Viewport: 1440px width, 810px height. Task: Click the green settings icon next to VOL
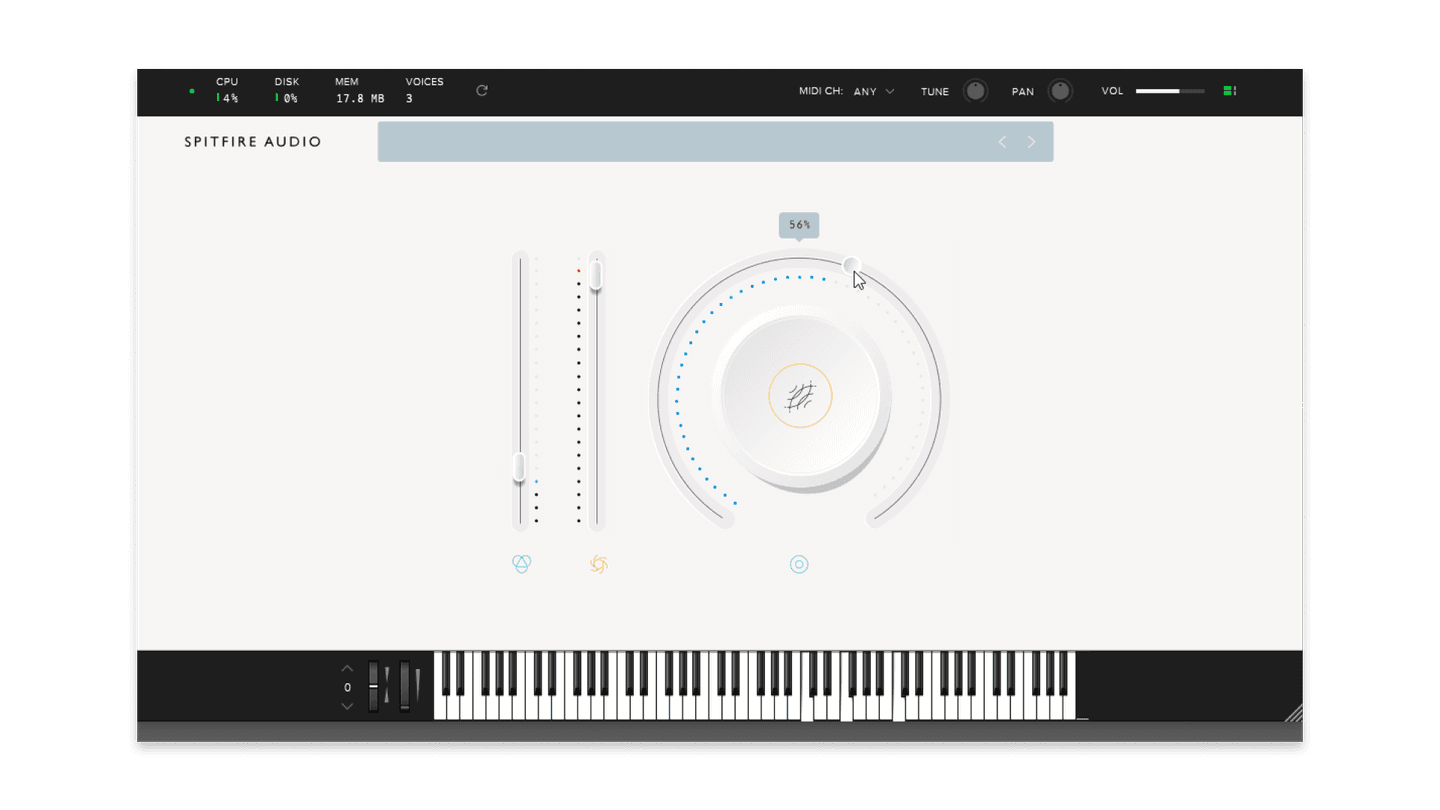(x=1231, y=91)
